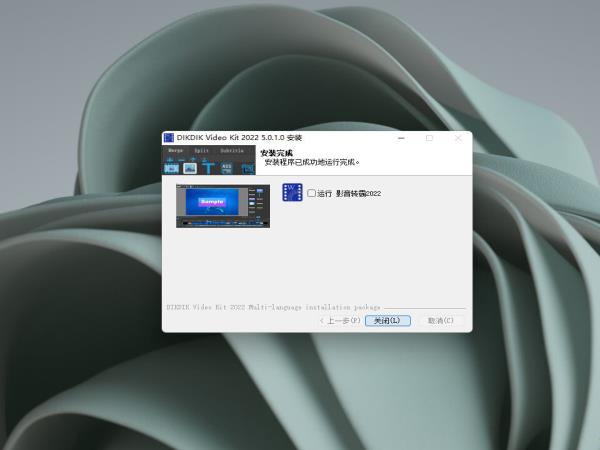Viewport: 600px width, 450px height.
Task: Minimize the installer window
Action: pyautogui.click(x=400, y=138)
